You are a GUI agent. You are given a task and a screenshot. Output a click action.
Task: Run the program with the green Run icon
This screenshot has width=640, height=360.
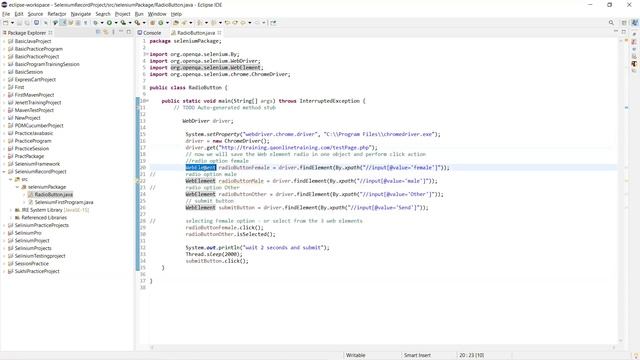click(109, 23)
